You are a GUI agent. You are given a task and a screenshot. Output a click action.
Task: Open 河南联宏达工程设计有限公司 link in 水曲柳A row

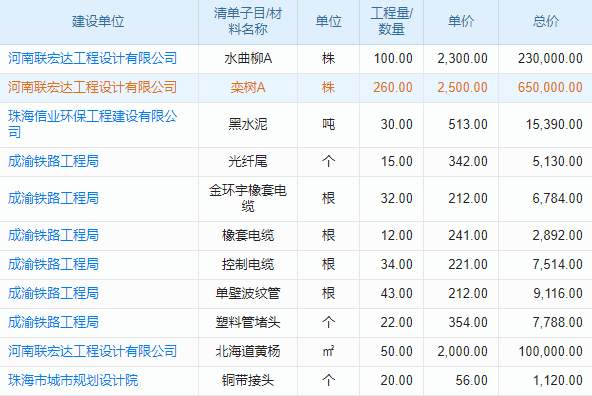92,59
